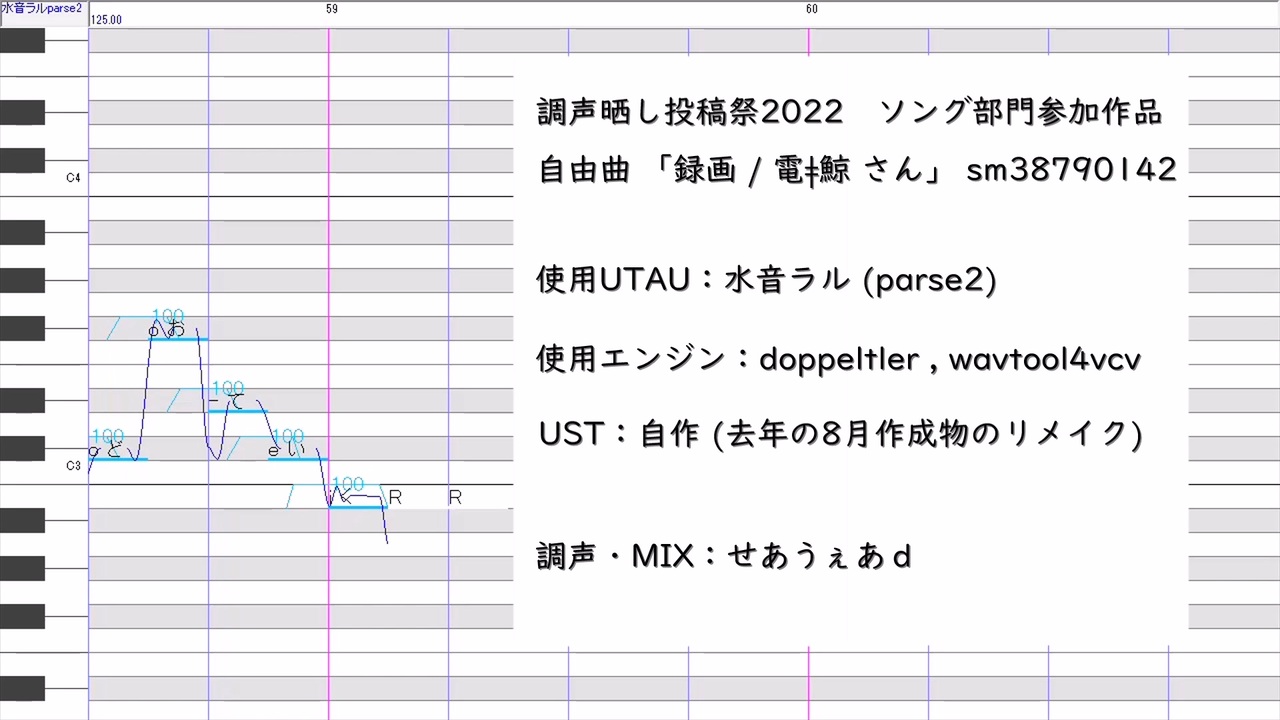Image resolution: width=1280 pixels, height=720 pixels.
Task: Play the bottommost black piano key
Action: point(22,688)
